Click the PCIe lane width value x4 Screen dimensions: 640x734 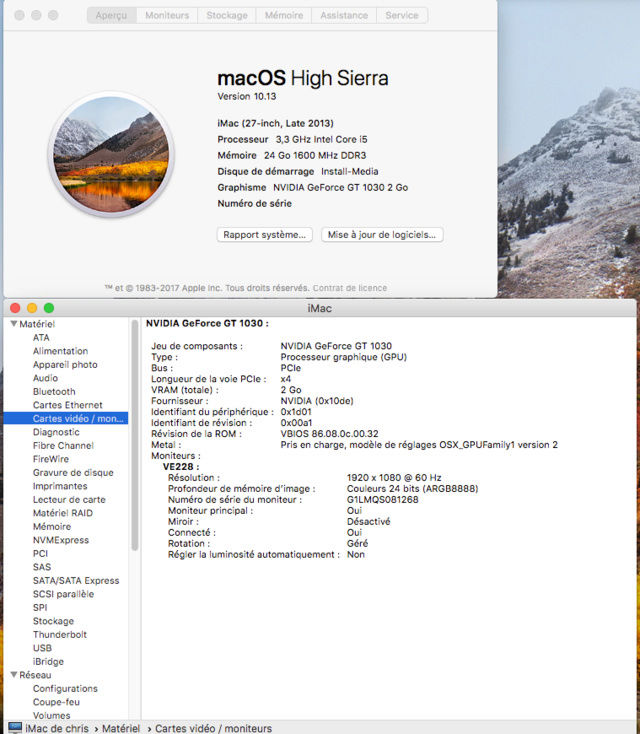286,379
